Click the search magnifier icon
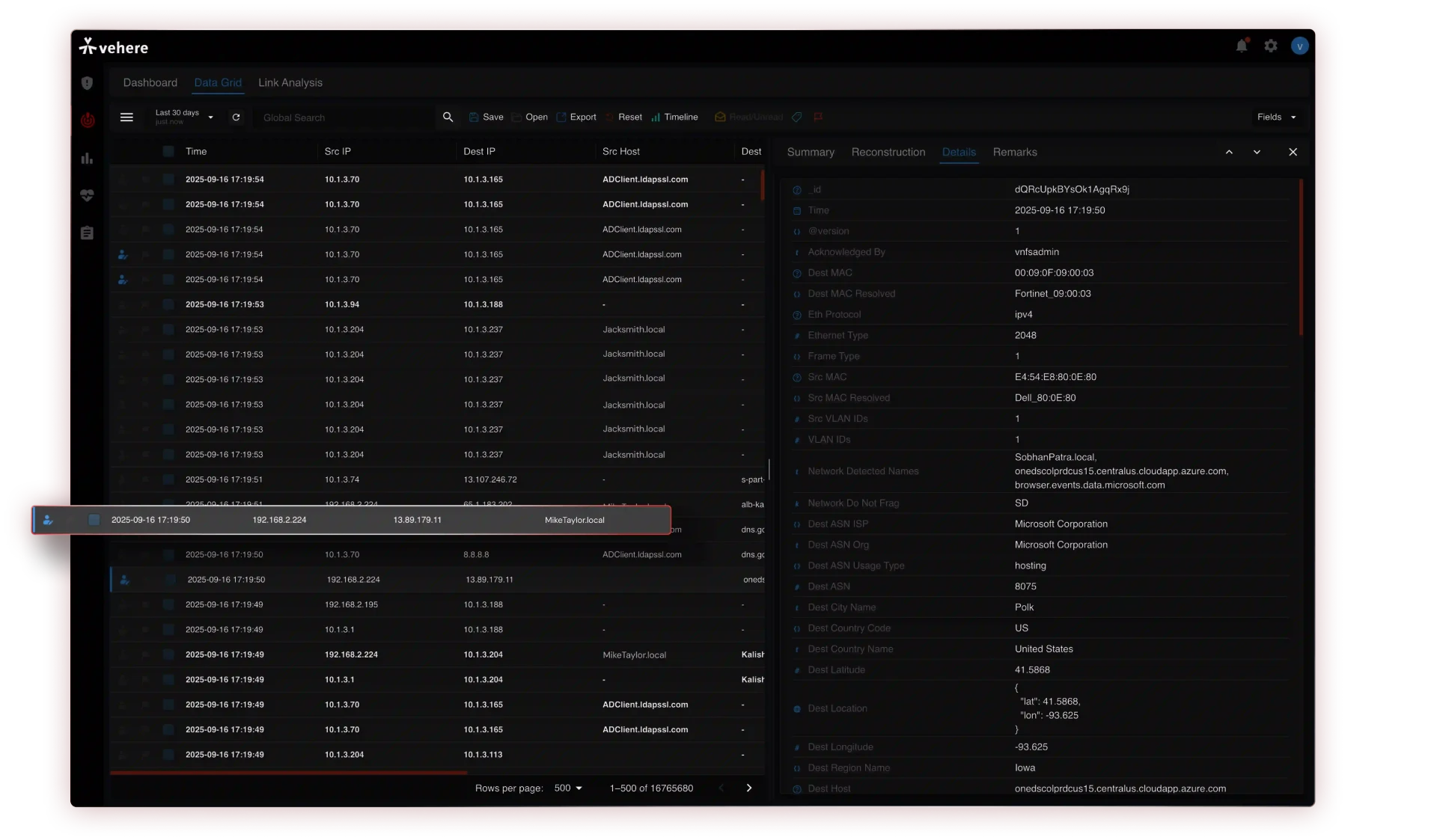Screen dimensions: 1437x840 [448, 117]
